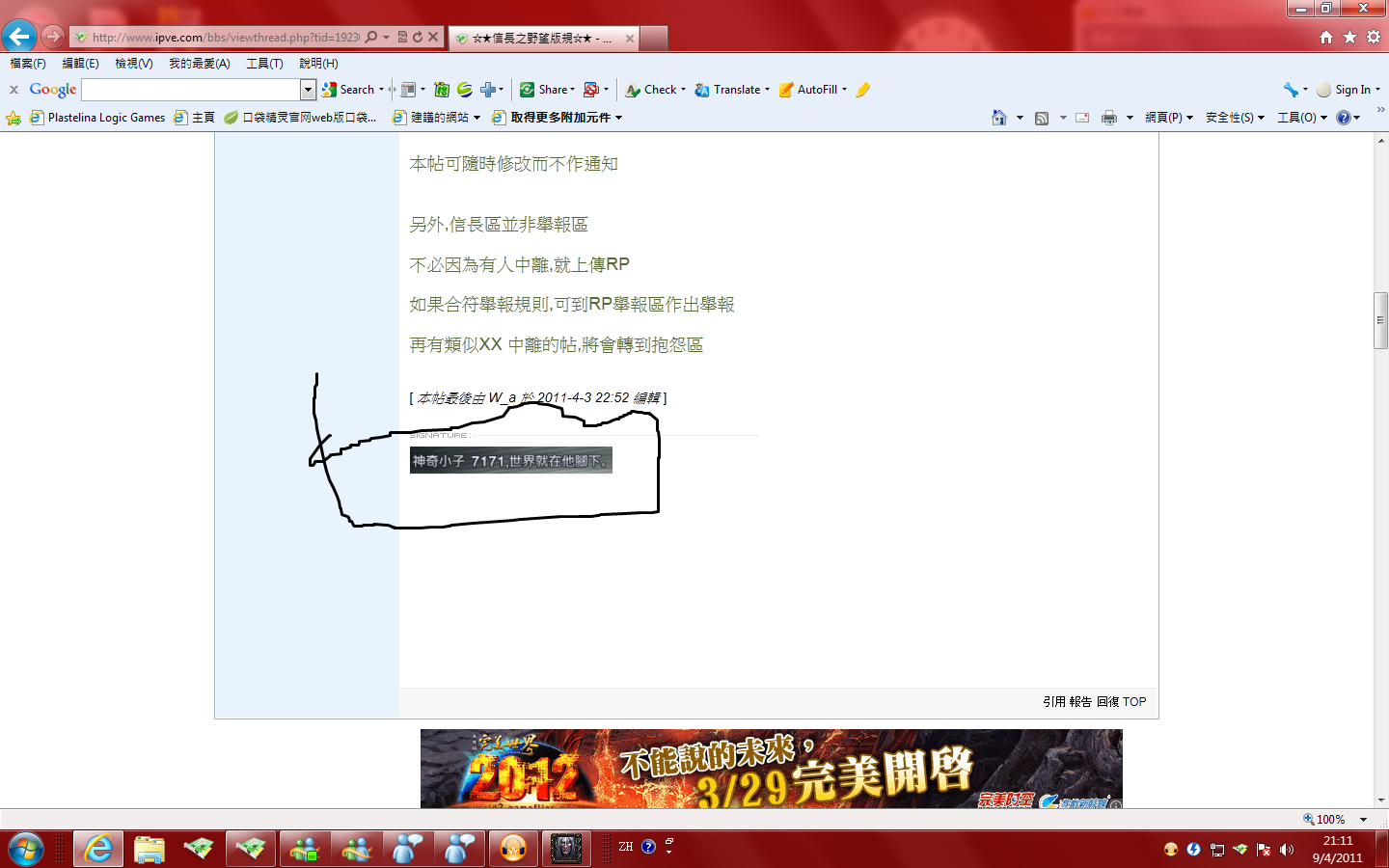
Task: Open the 檢視(V) menu
Action: click(x=134, y=64)
